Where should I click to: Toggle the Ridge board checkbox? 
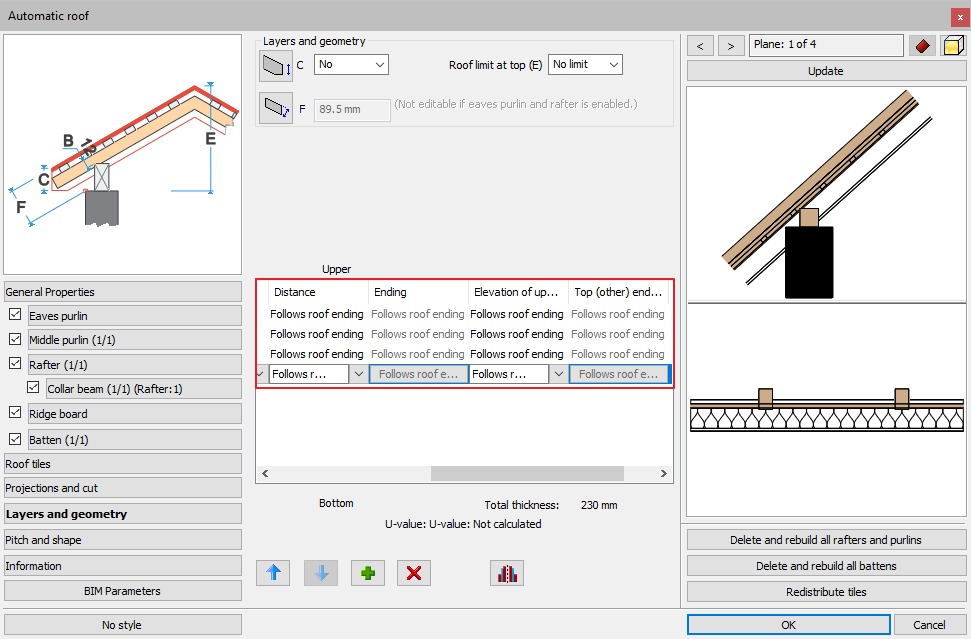pyautogui.click(x=14, y=413)
